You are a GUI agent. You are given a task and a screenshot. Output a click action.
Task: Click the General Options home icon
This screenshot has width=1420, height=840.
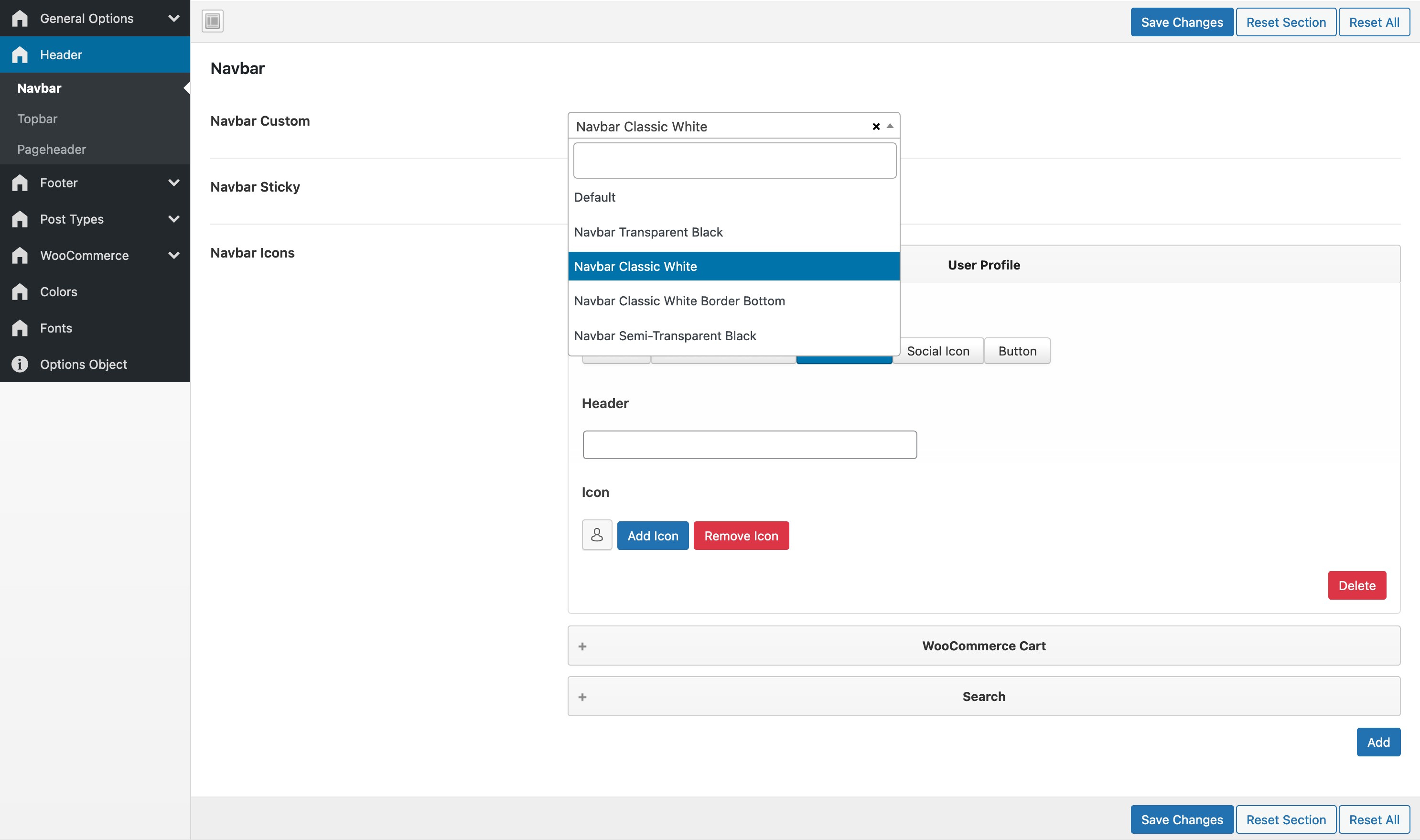click(20, 18)
